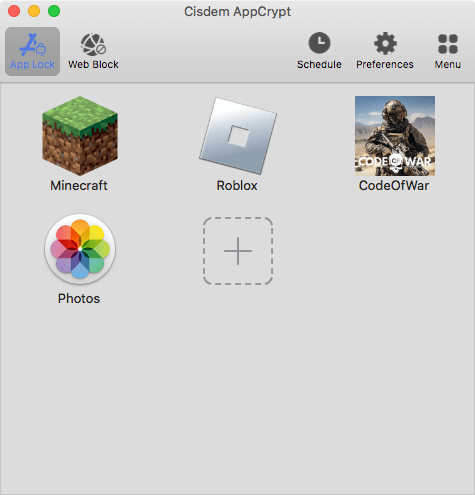This screenshot has height=495, width=475.
Task: Click the Schedule text label
Action: [x=319, y=64]
